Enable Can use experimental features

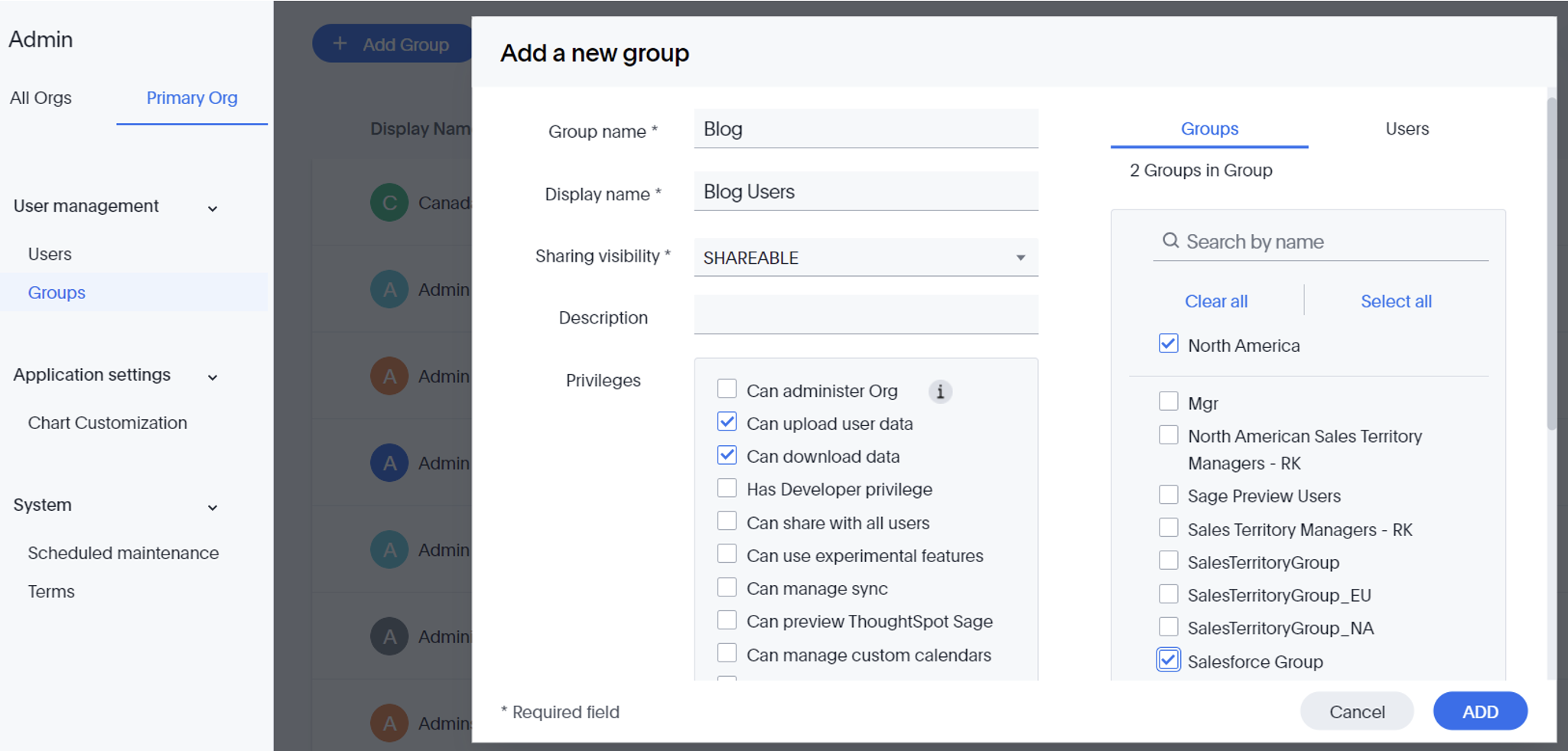[x=727, y=554]
